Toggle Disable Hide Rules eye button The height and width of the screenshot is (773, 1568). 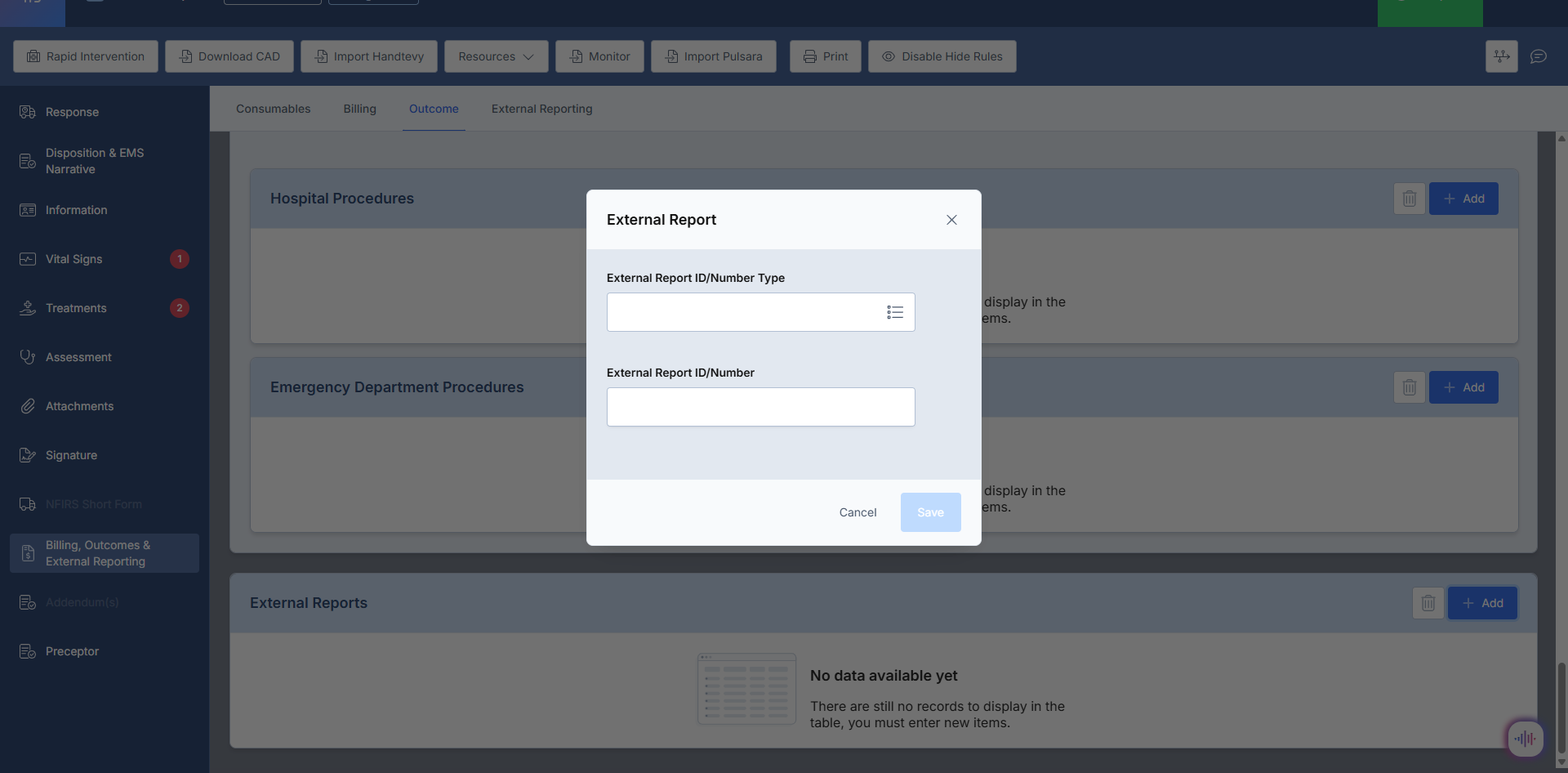pos(942,56)
